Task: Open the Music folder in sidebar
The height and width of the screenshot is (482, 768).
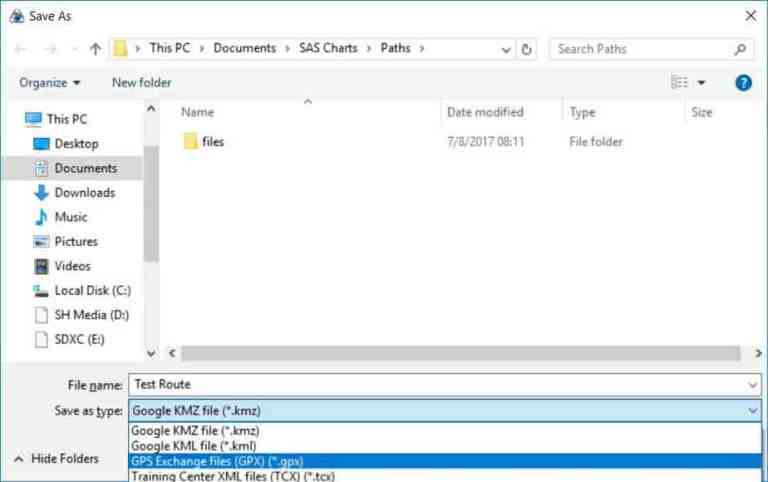Action: (70, 217)
